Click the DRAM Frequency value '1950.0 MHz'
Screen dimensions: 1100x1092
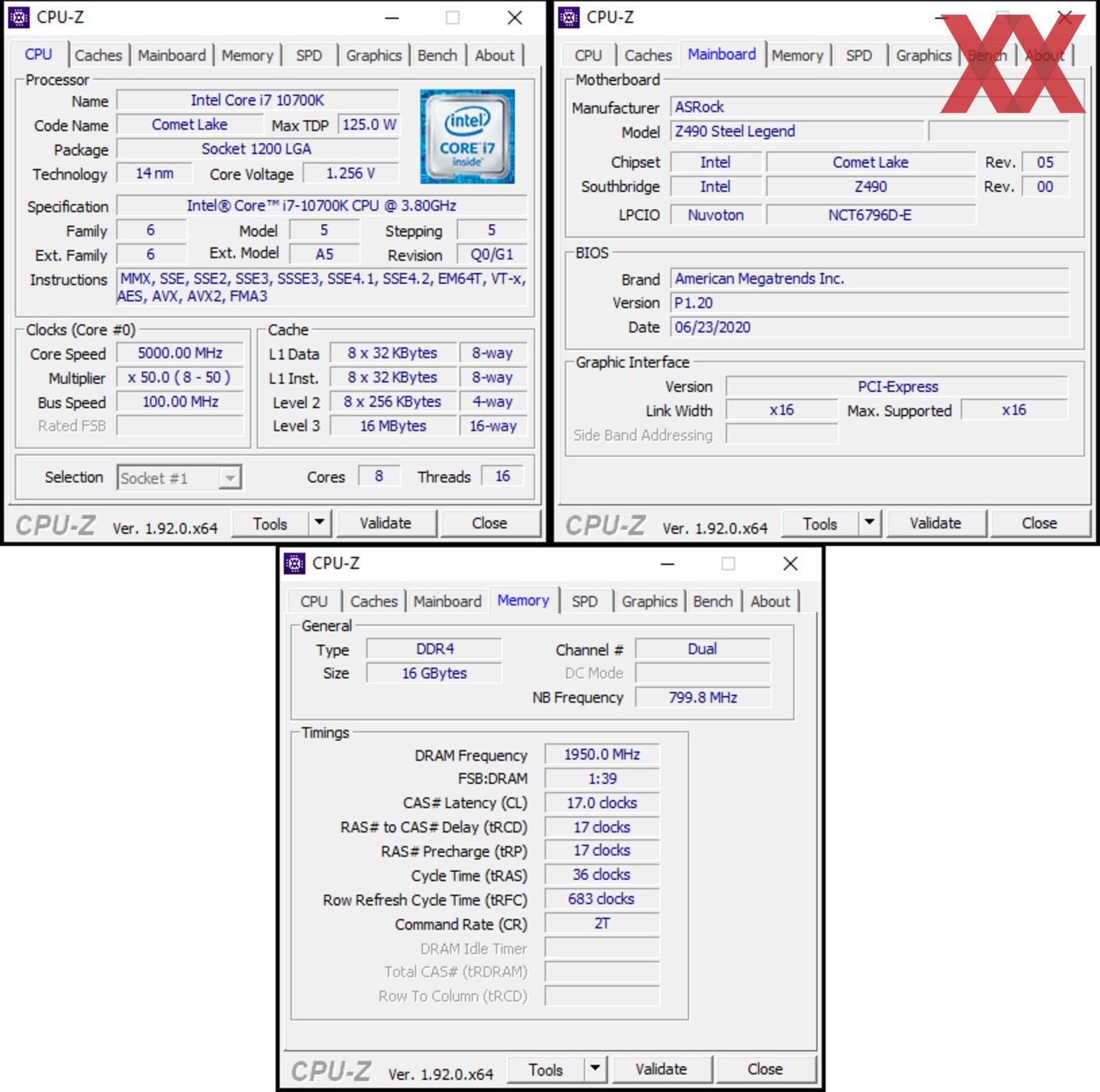click(603, 754)
